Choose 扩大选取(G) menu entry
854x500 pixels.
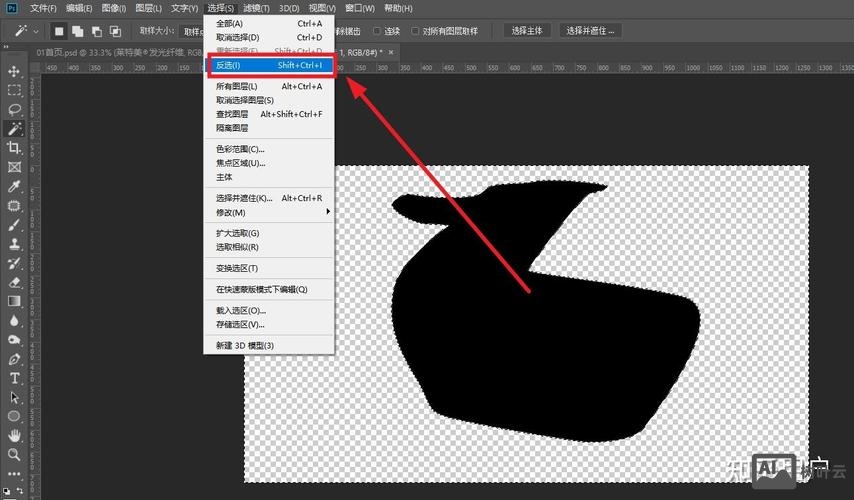pyautogui.click(x=269, y=233)
